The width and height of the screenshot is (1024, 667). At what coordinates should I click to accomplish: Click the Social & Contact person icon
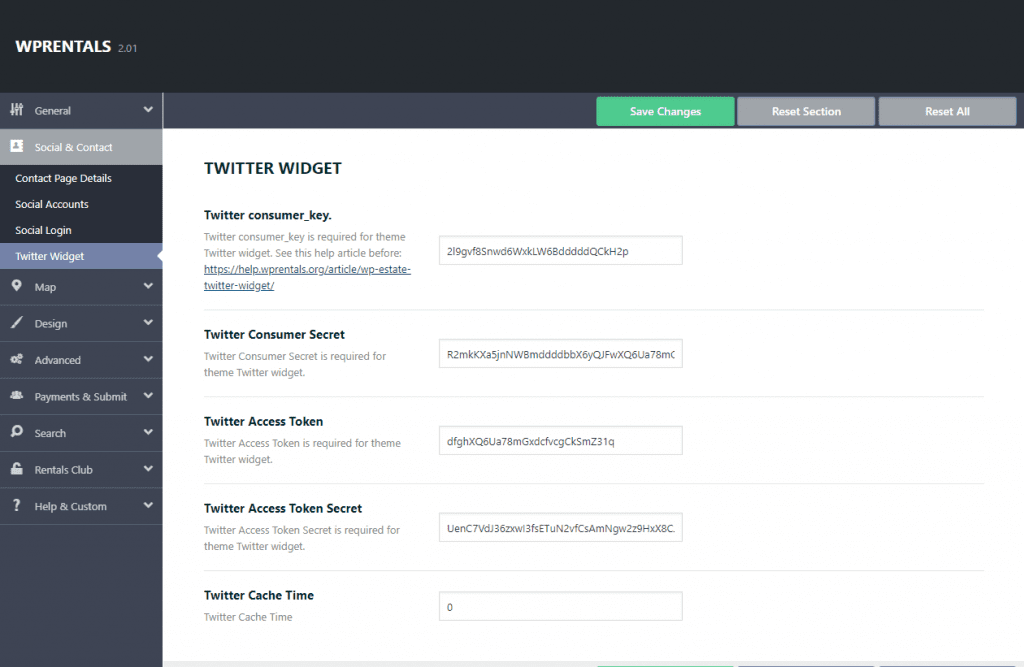pos(16,146)
